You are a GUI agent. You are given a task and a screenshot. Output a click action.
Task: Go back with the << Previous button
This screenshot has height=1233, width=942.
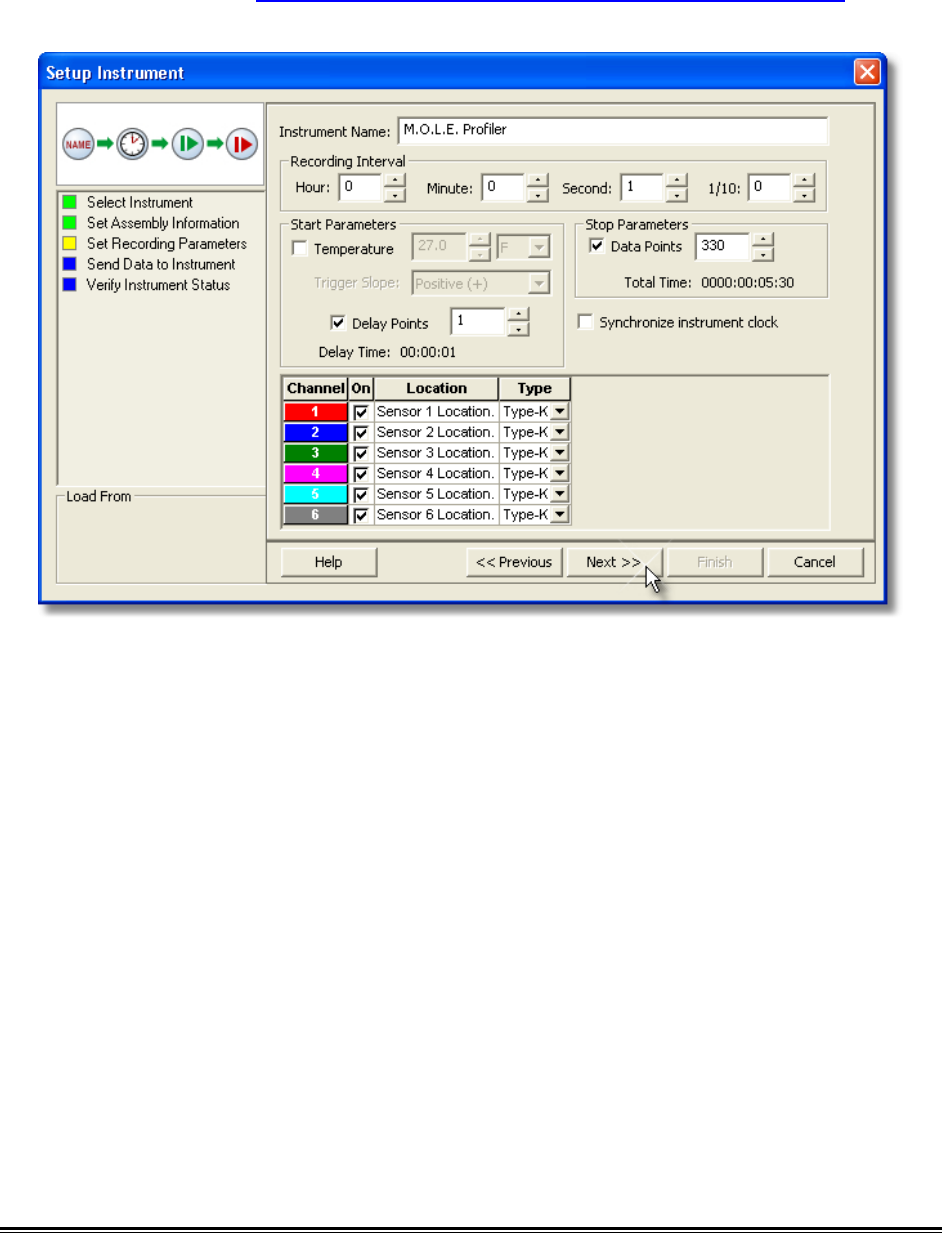point(514,562)
